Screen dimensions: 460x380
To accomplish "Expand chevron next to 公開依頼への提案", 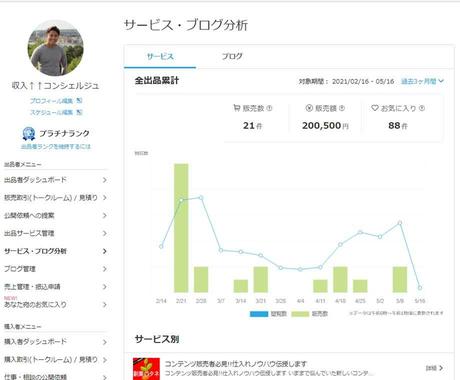I will point(105,216).
